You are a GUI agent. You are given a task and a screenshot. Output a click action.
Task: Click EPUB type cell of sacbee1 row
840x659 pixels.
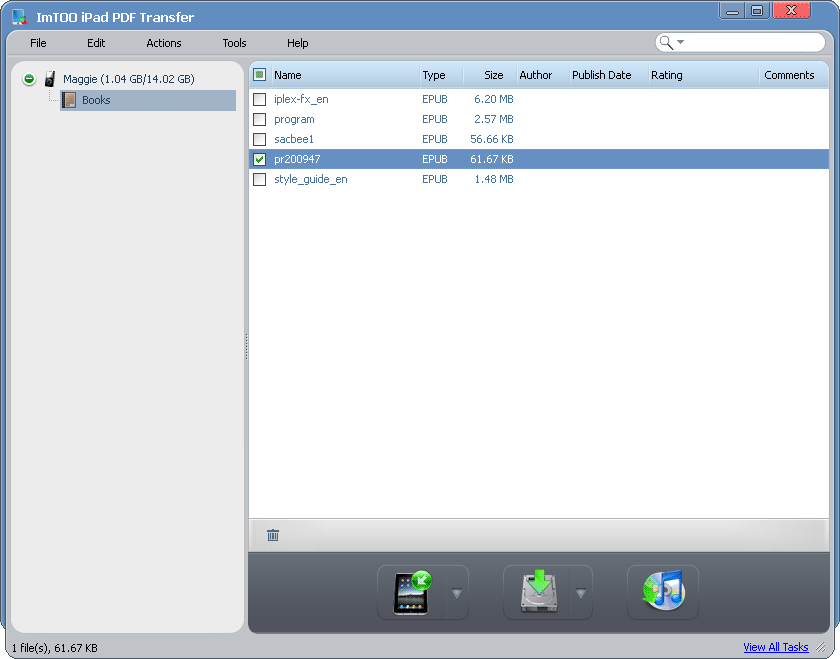click(x=434, y=139)
